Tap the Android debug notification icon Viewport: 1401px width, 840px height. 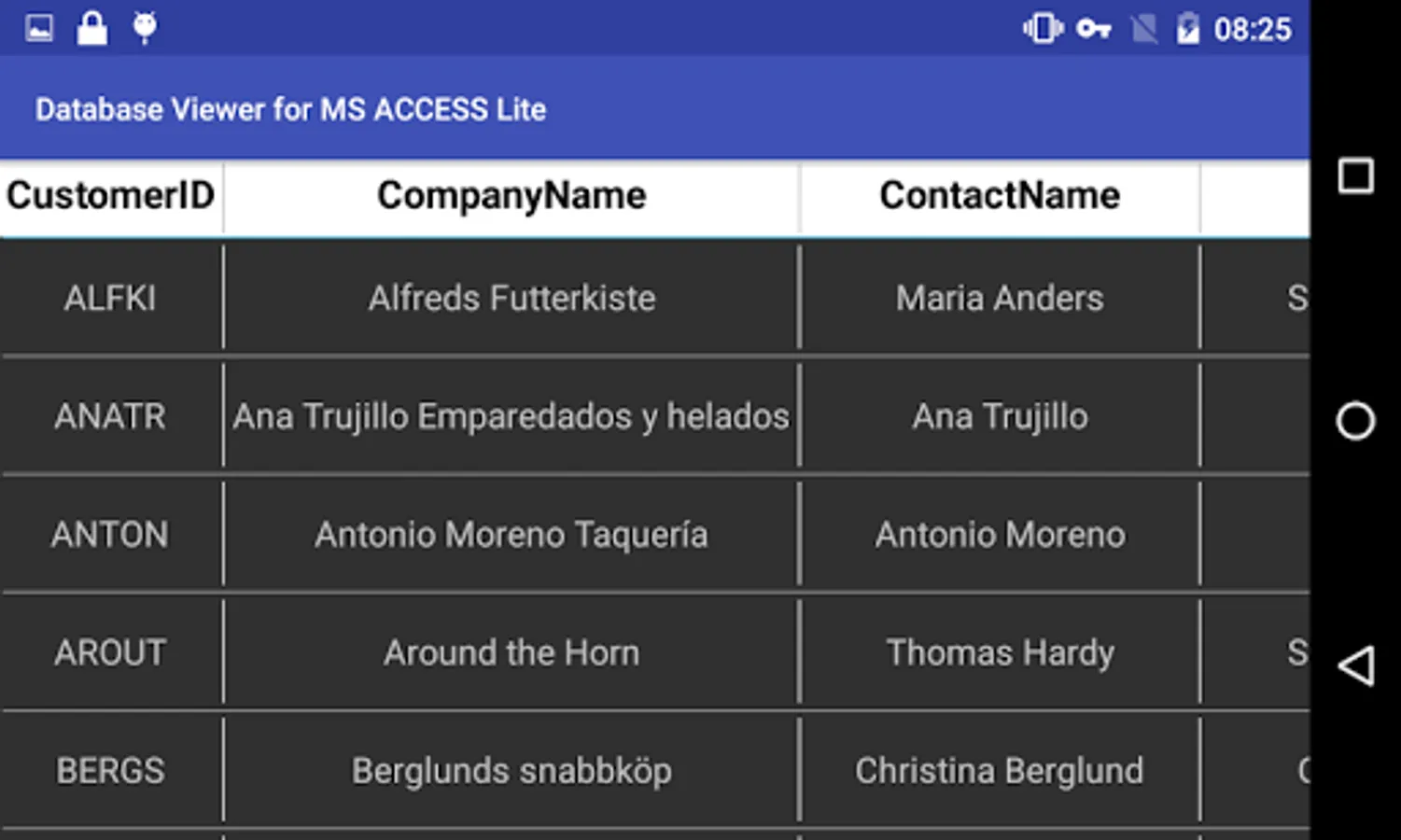point(145,28)
